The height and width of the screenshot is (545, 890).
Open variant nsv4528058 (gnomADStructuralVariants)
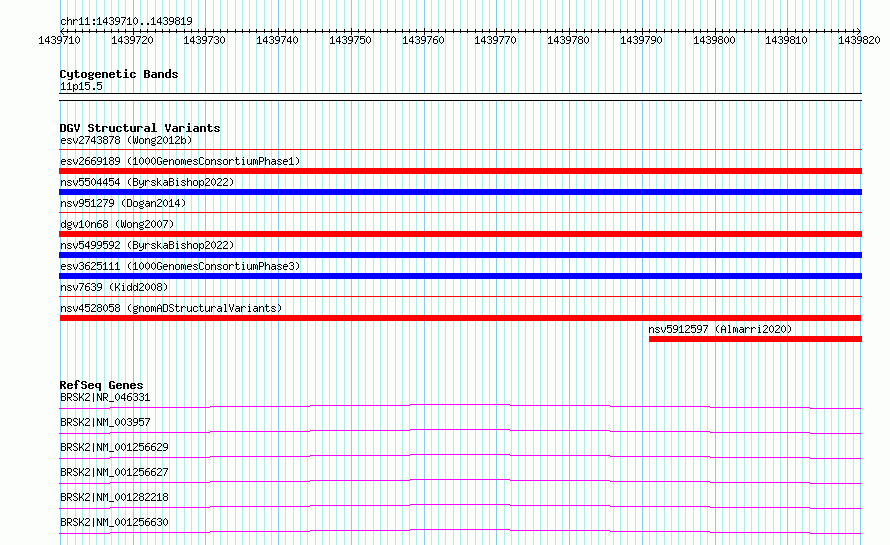171,308
